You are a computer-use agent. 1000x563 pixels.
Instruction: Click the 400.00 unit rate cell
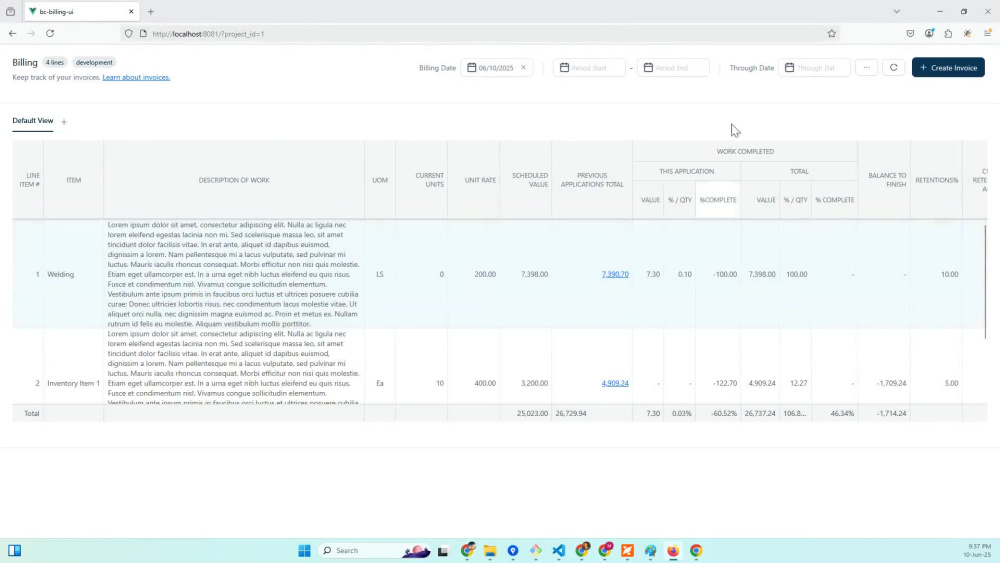(x=473, y=383)
